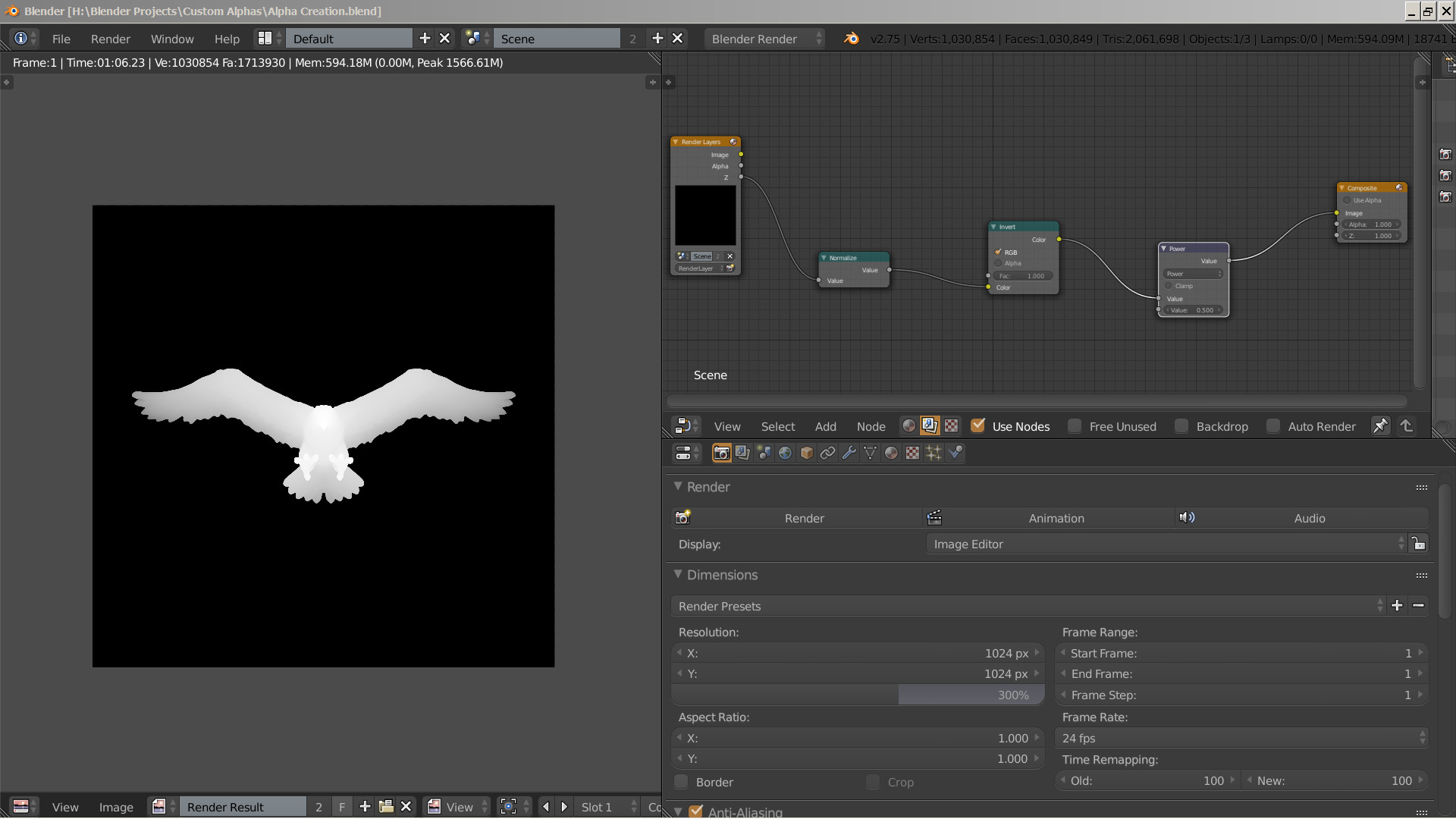Browse scenes with the scene icon
This screenshot has height=819, width=1456.
pyautogui.click(x=477, y=39)
